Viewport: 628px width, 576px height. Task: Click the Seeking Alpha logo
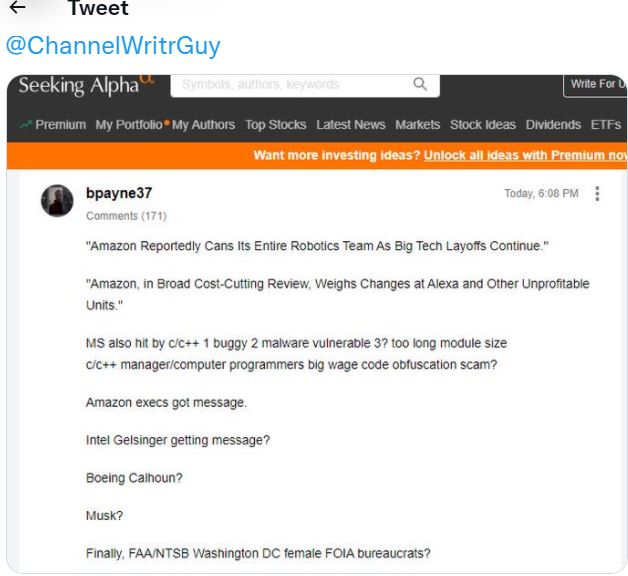86,85
